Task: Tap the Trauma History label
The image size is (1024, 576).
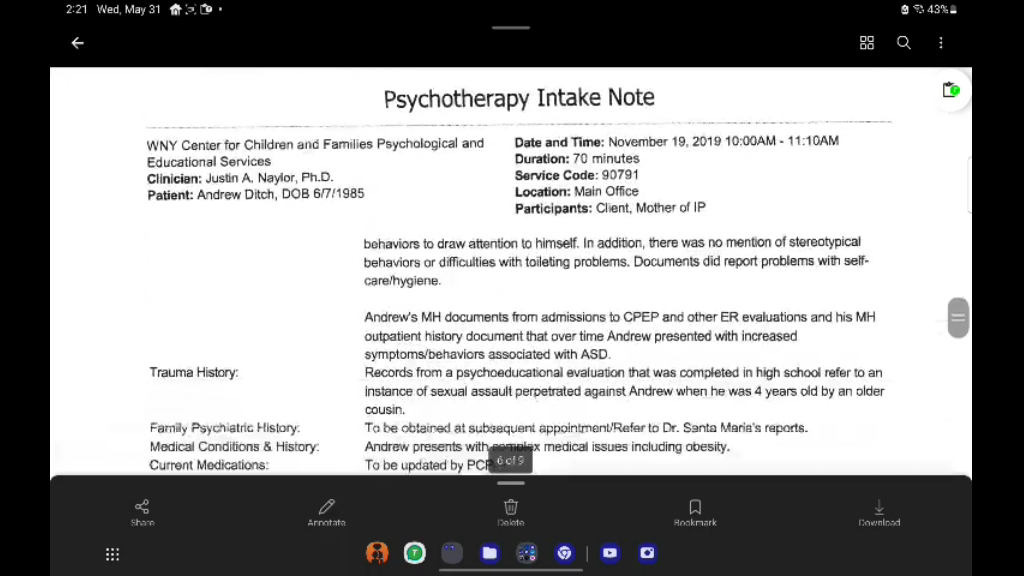Action: tap(194, 372)
